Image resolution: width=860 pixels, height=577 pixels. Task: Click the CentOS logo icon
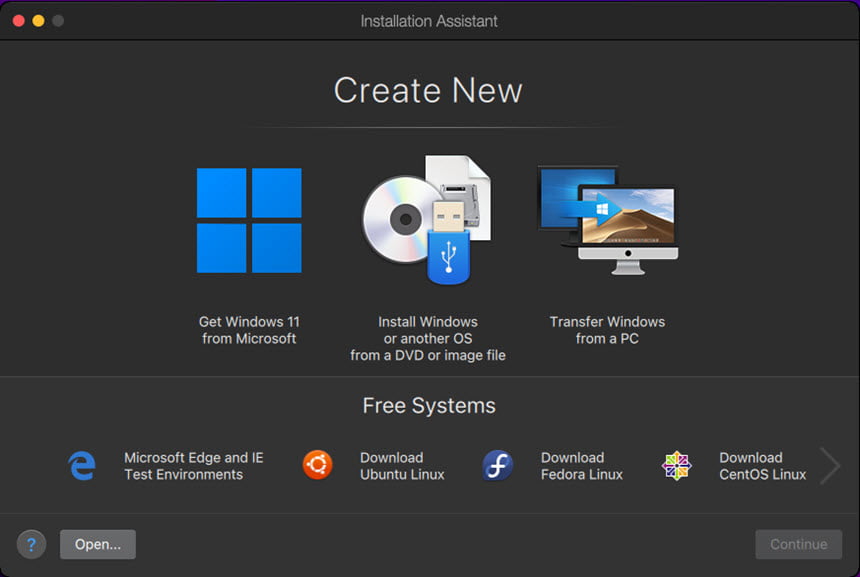676,466
